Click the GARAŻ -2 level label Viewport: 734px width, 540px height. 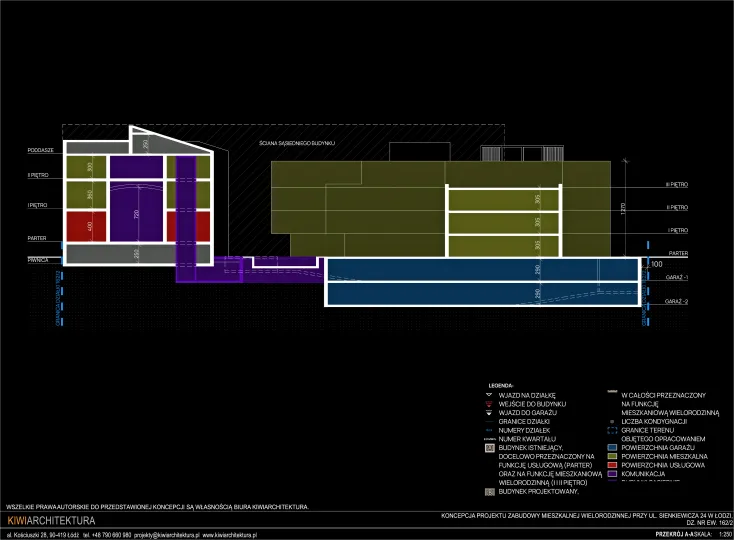coord(677,301)
